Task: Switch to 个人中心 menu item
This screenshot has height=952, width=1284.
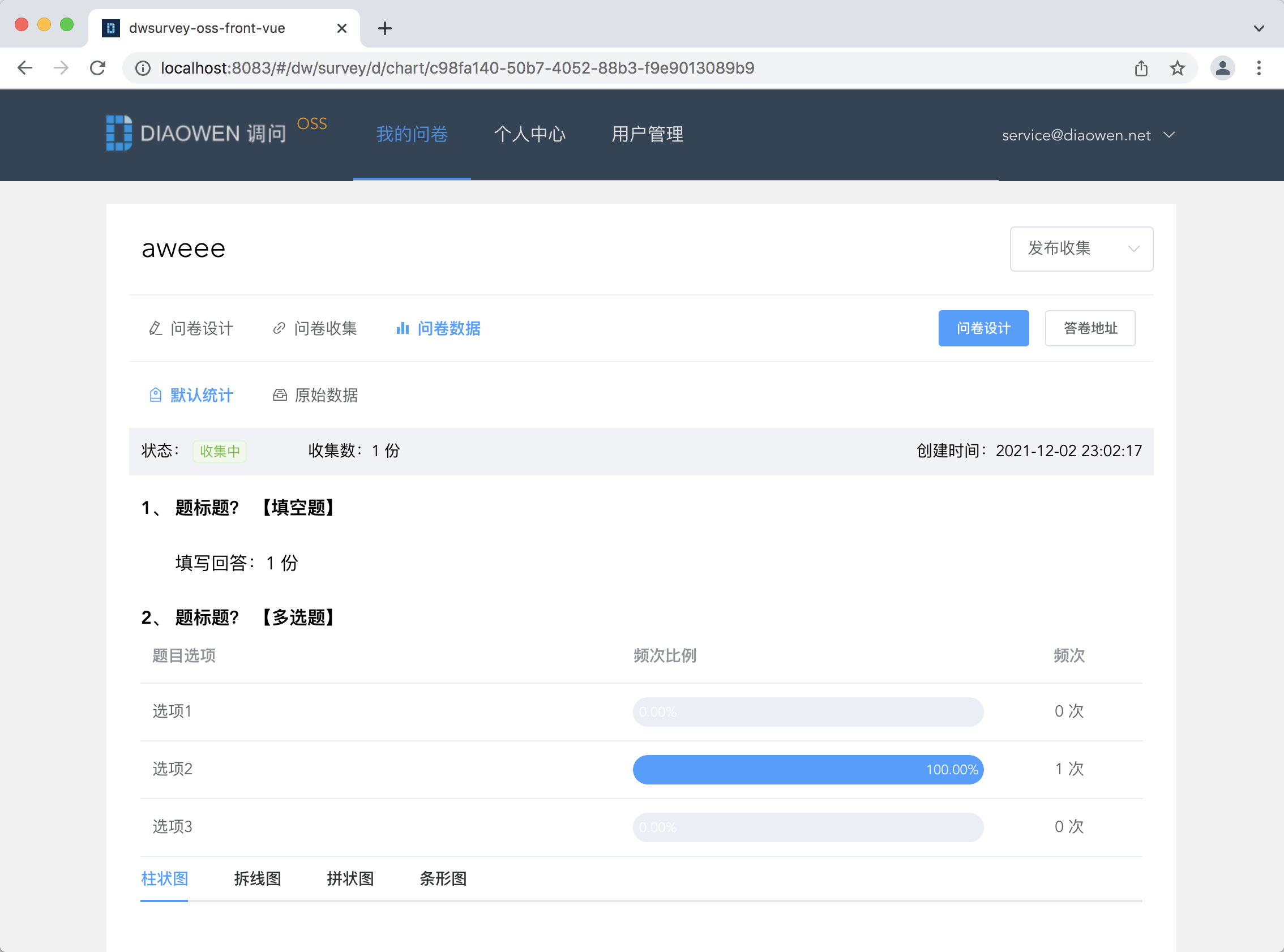Action: tap(530, 133)
